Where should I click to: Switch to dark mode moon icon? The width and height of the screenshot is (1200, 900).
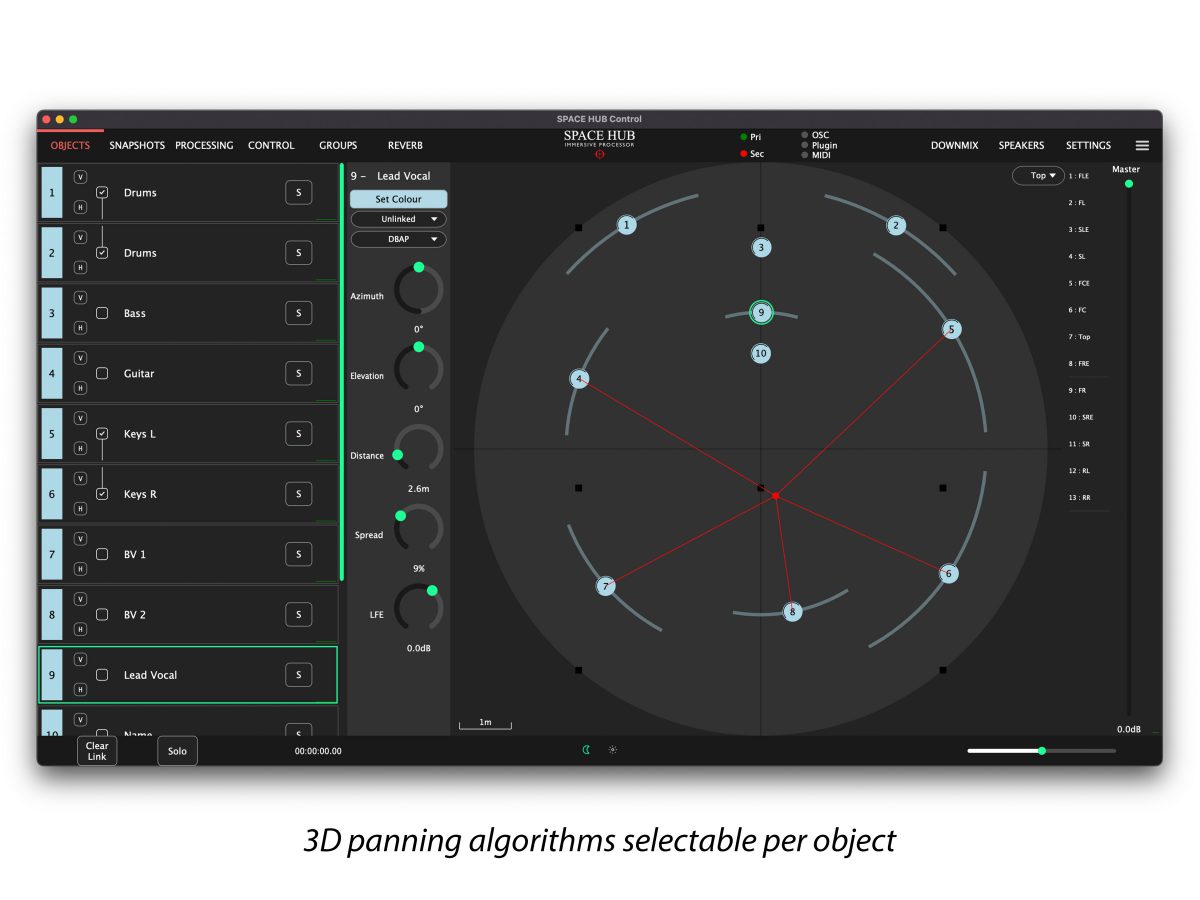point(587,750)
